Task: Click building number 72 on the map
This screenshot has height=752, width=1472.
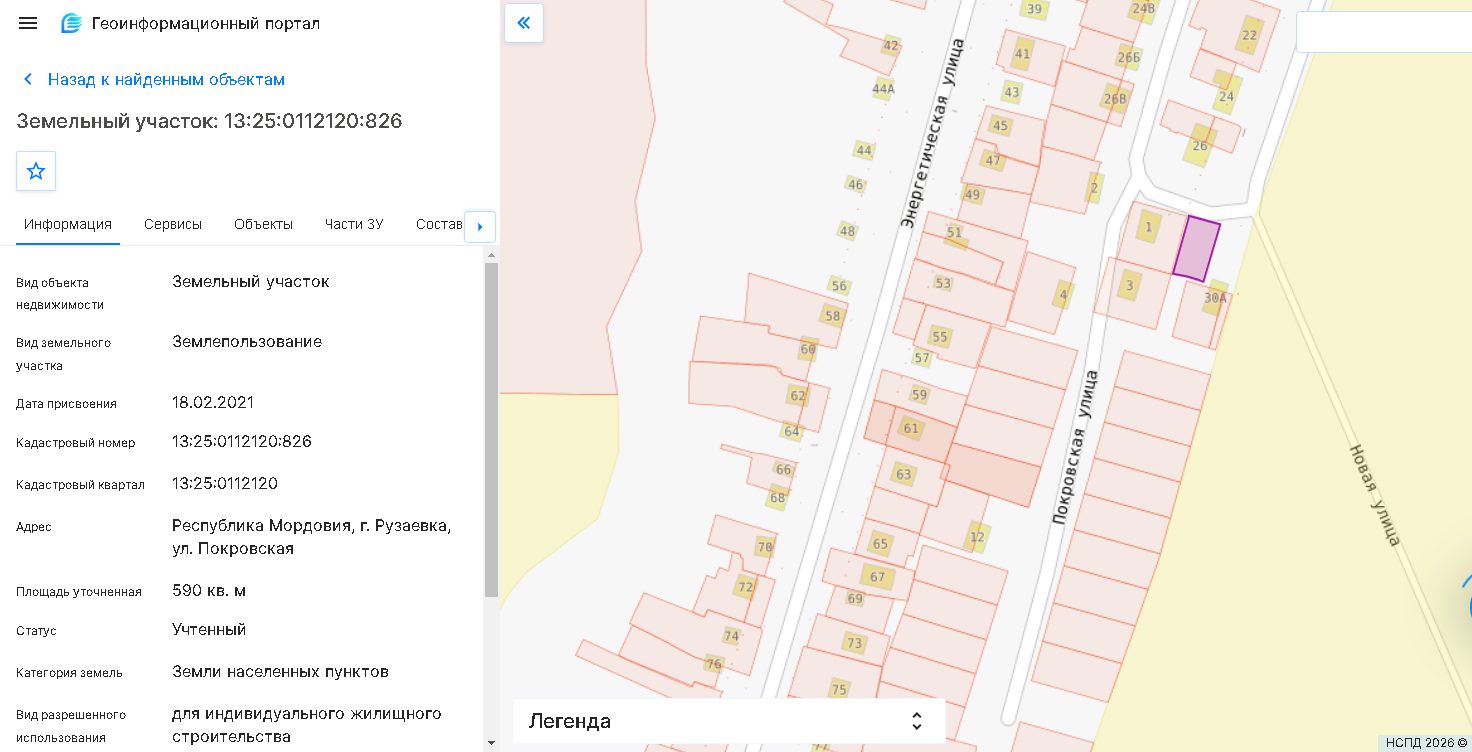Action: 745,587
